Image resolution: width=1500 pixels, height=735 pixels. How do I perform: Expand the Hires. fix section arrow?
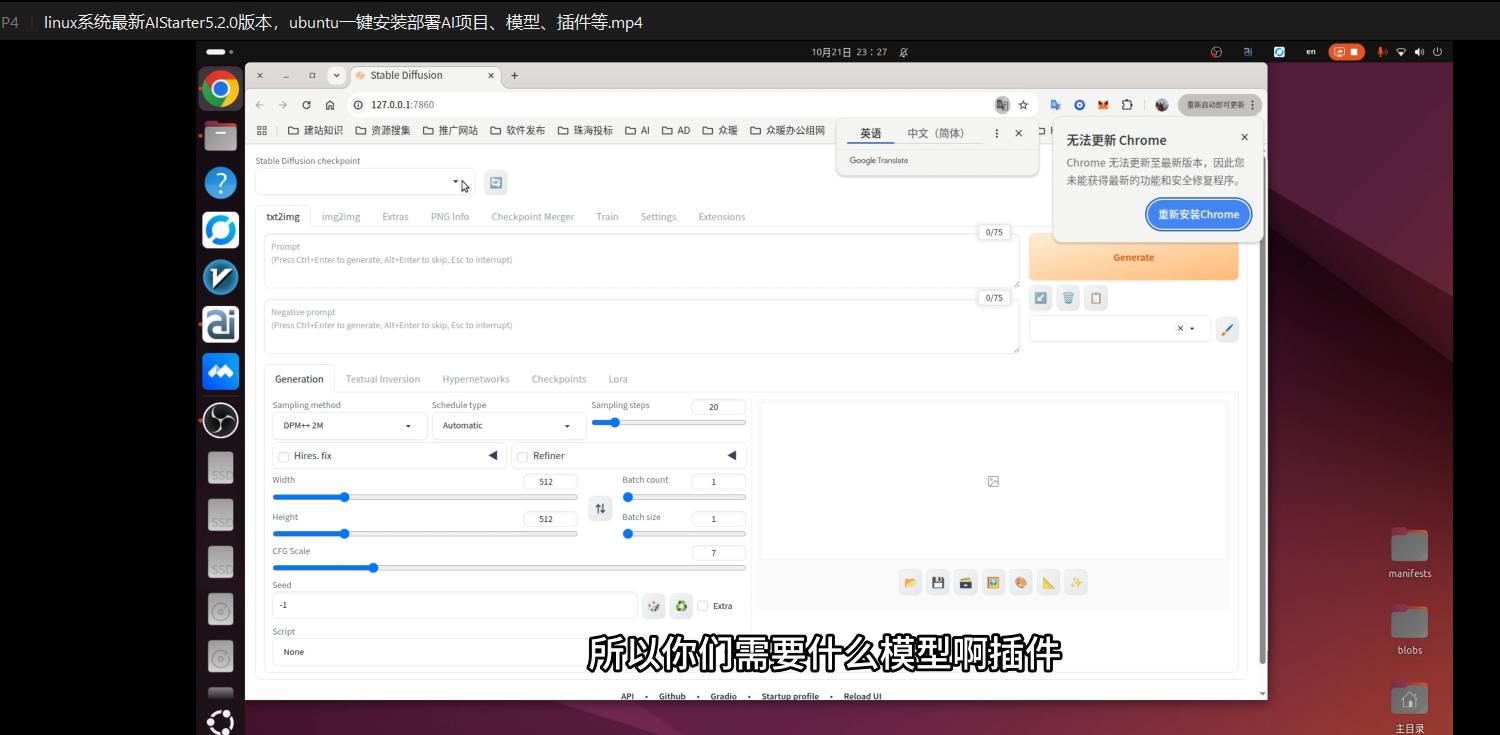(x=493, y=456)
